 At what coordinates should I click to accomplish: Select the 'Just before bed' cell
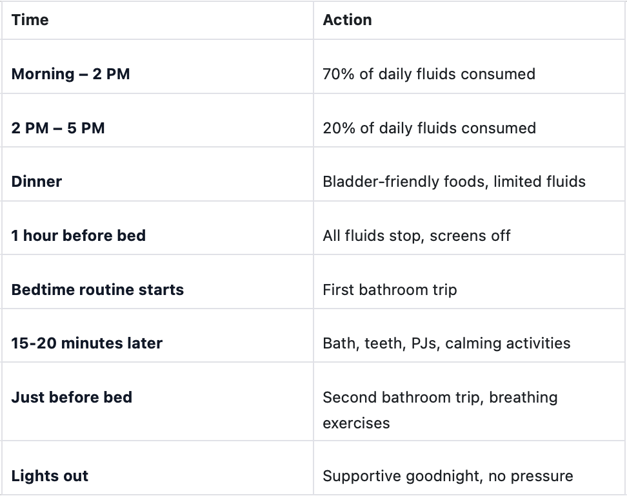tap(72, 397)
